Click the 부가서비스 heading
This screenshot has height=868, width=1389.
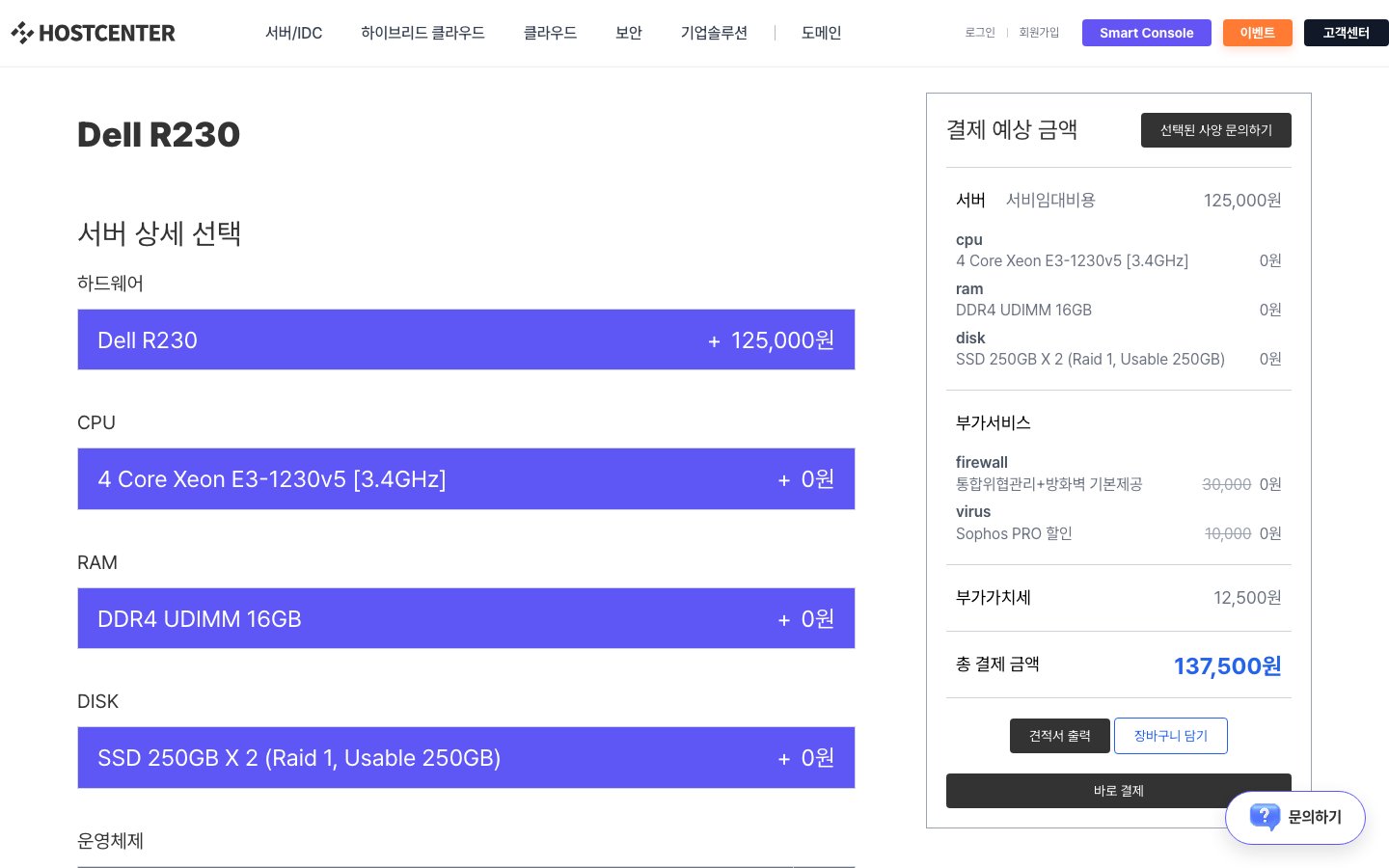[x=994, y=422]
